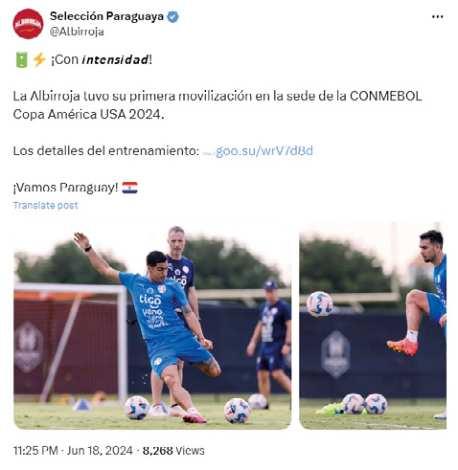This screenshot has height=470, width=458.
Task: Click the lightning bolt emoji
Action: point(39,60)
